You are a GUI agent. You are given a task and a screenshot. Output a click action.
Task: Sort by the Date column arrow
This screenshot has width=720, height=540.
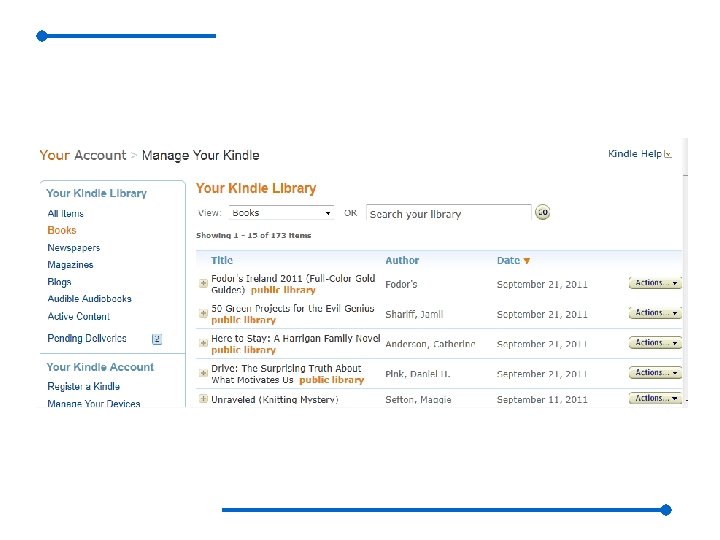(527, 261)
